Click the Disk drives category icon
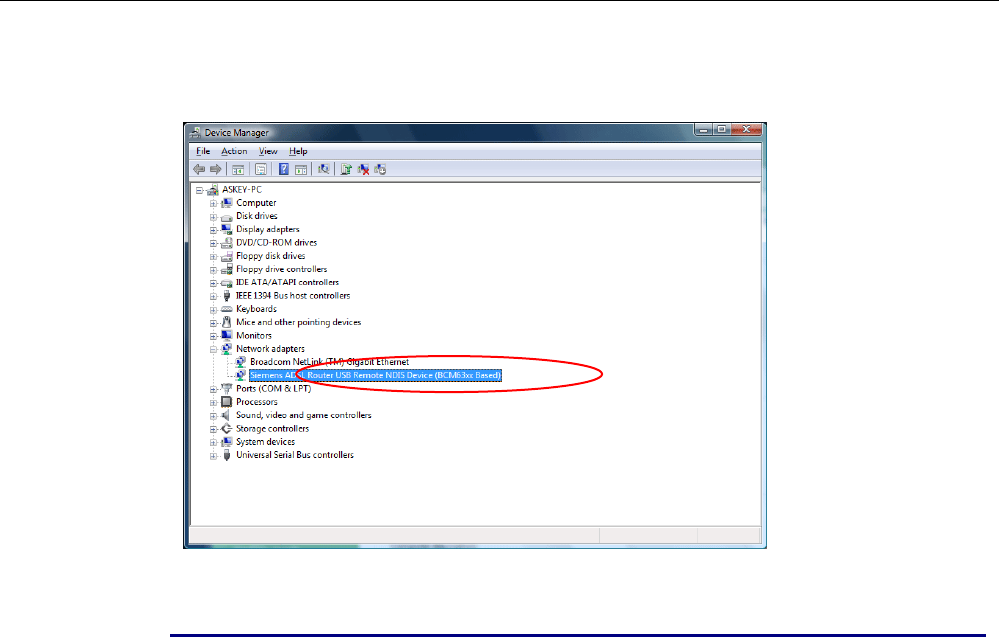 click(226, 217)
